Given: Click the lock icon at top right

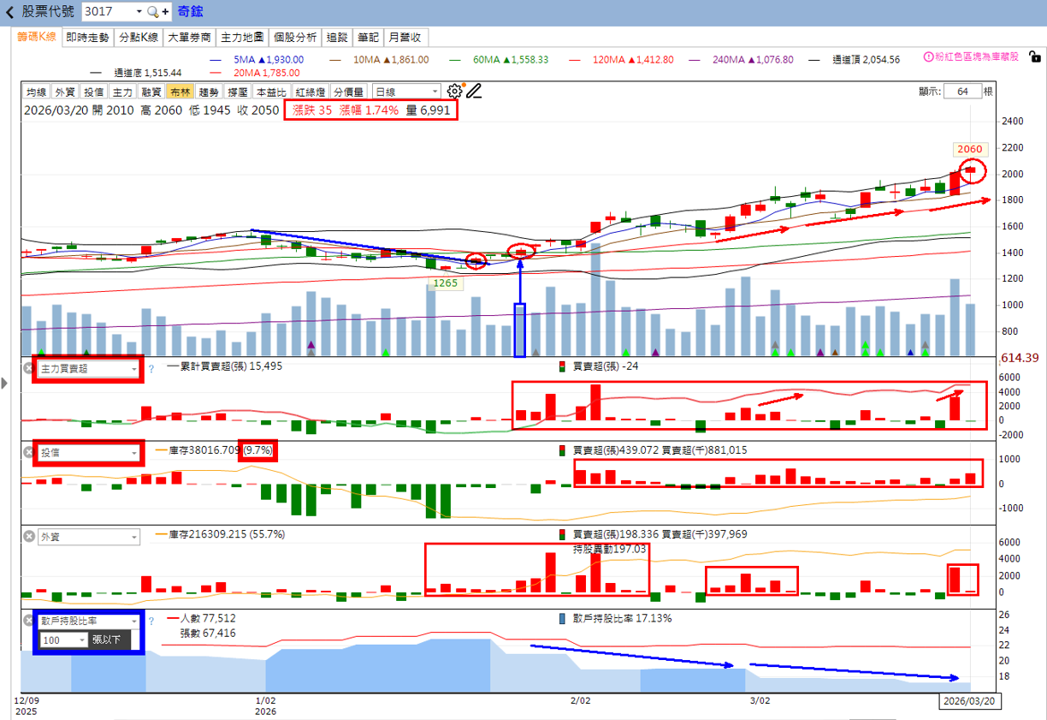Looking at the screenshot, I should (1034, 57).
